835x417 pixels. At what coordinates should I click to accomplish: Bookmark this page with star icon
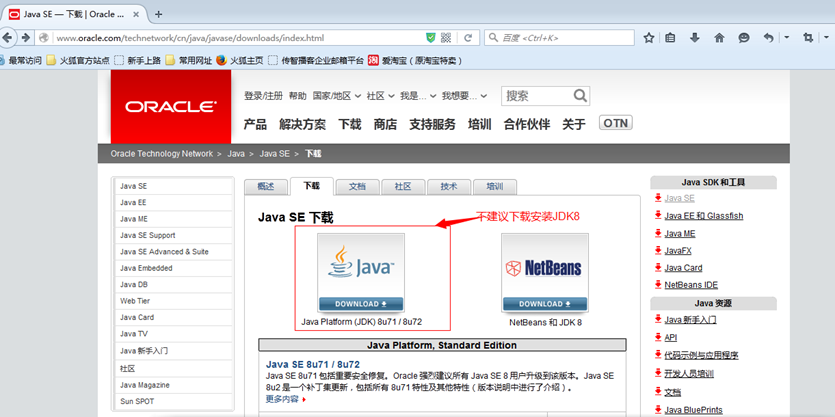point(649,38)
